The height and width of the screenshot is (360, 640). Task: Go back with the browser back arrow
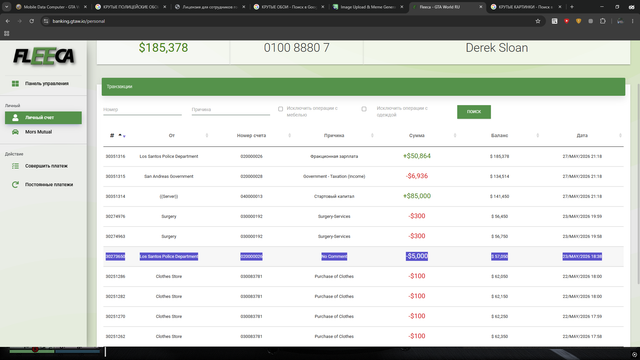tap(7, 21)
